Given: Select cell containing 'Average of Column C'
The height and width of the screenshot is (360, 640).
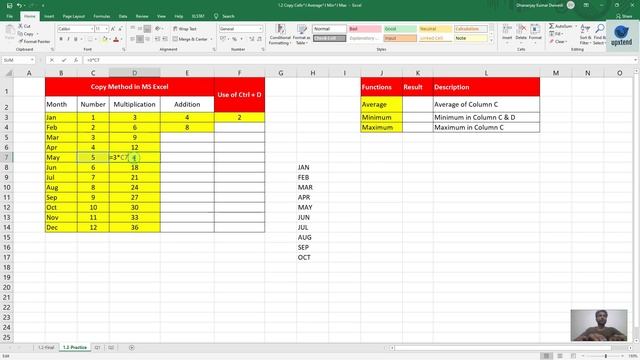Looking at the screenshot, I should pyautogui.click(x=486, y=104).
